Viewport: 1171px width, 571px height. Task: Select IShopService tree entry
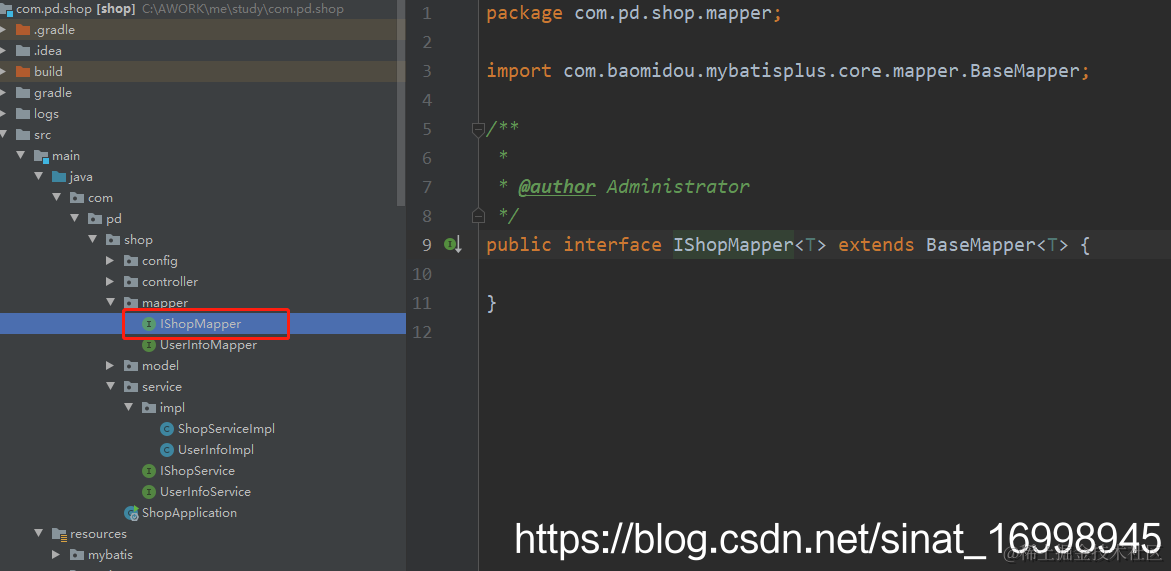point(197,471)
